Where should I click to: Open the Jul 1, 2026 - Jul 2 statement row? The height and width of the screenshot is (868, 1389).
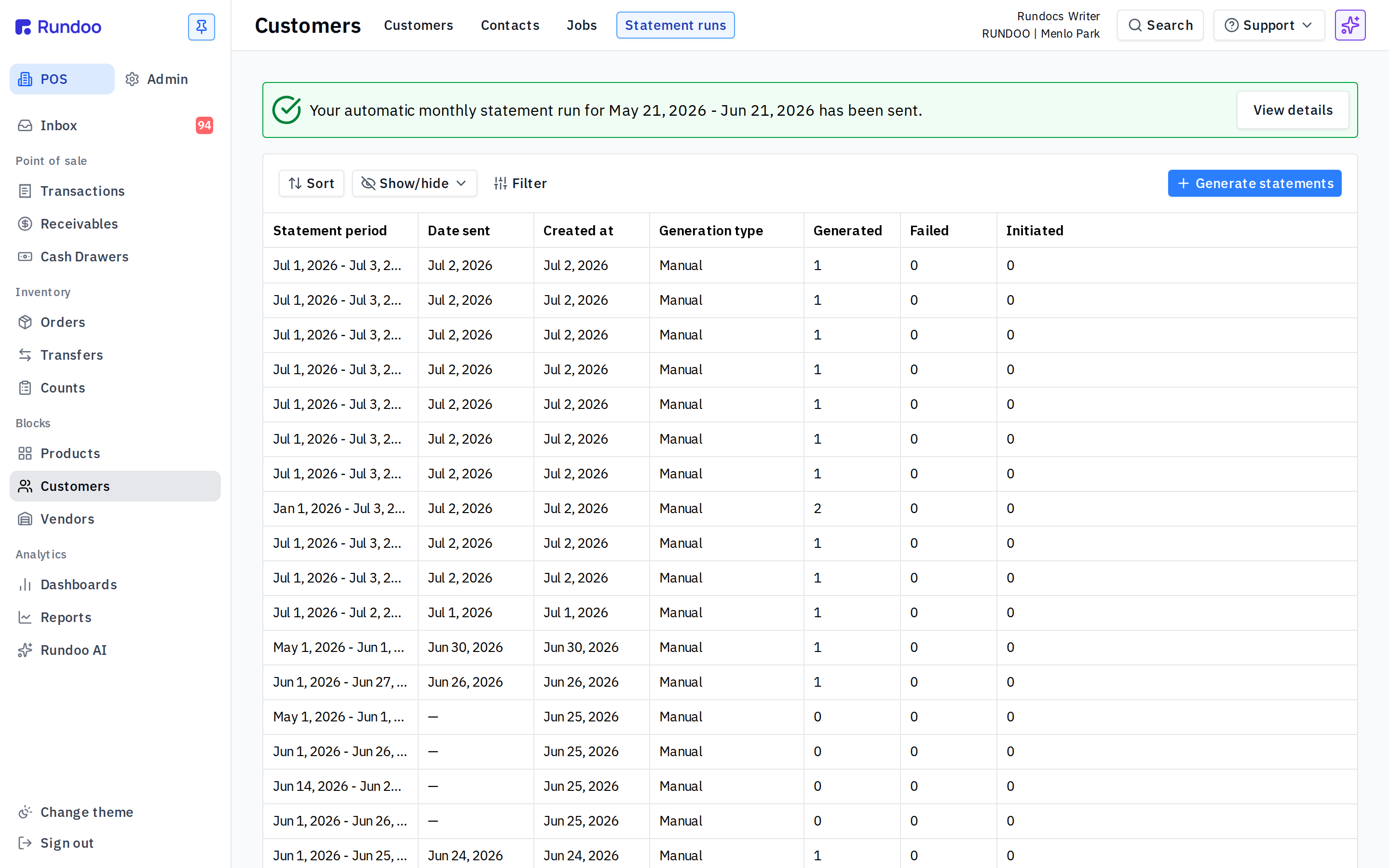pyautogui.click(x=810, y=612)
